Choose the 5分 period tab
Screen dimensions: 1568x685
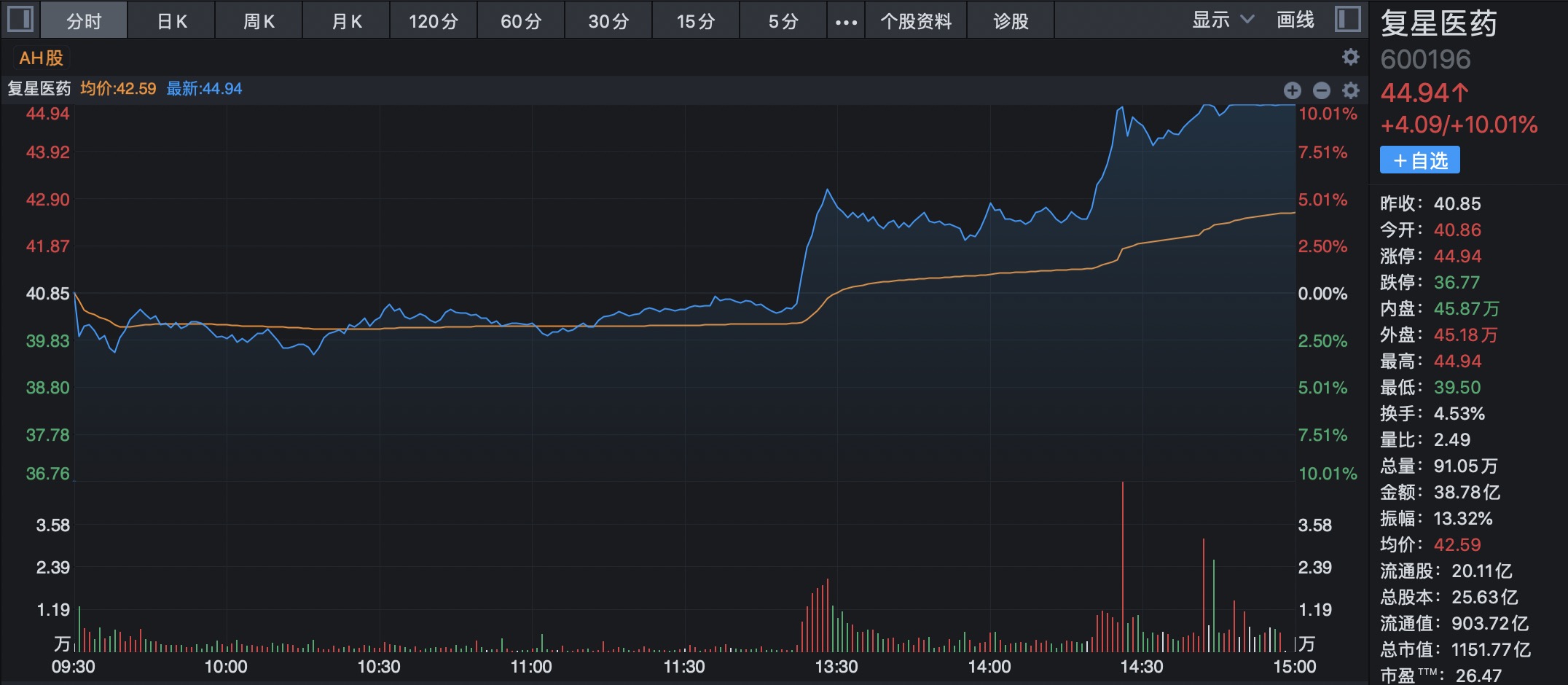(x=783, y=20)
